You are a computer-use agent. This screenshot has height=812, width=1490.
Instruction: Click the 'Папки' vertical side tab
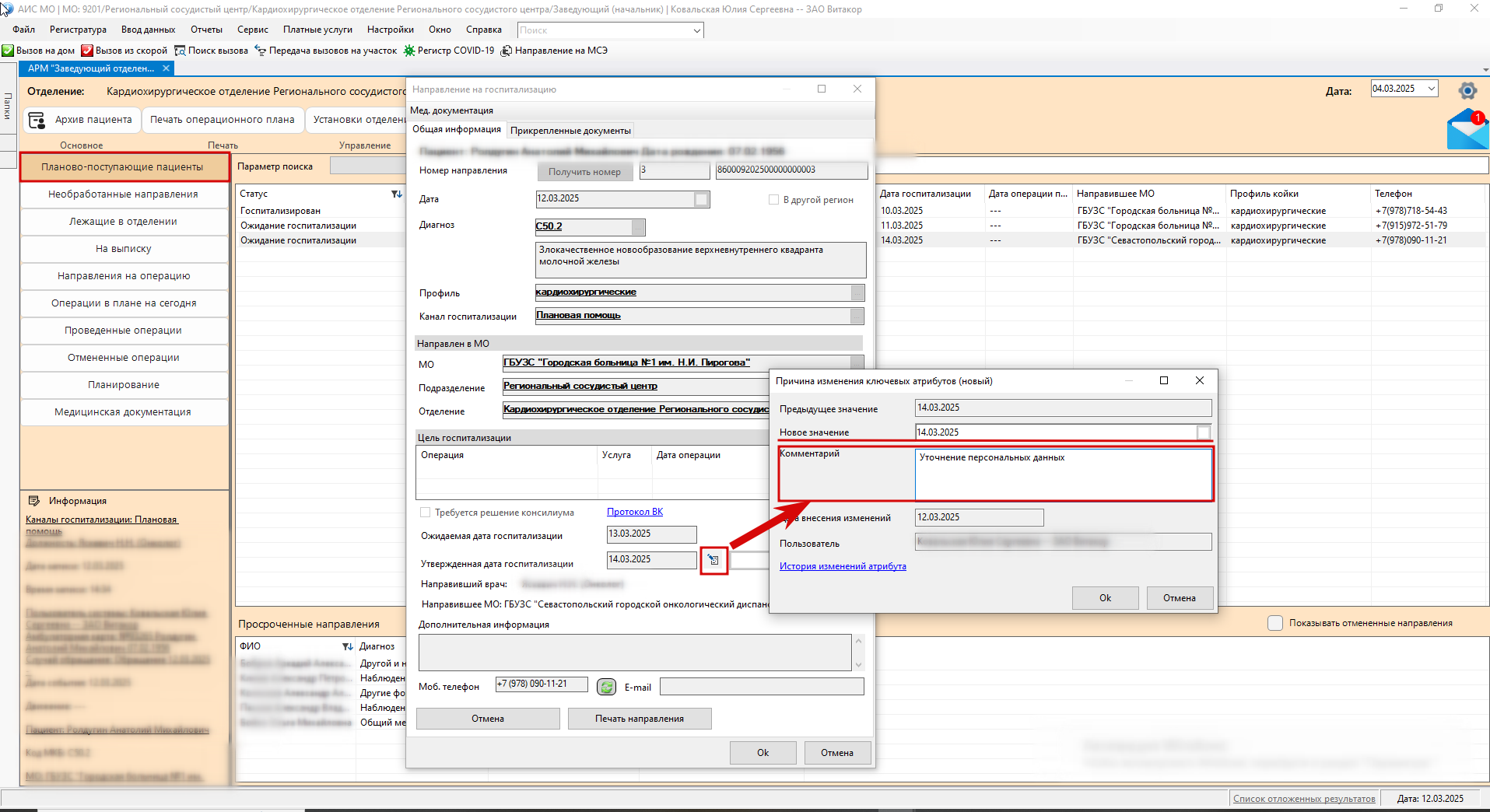(8, 106)
